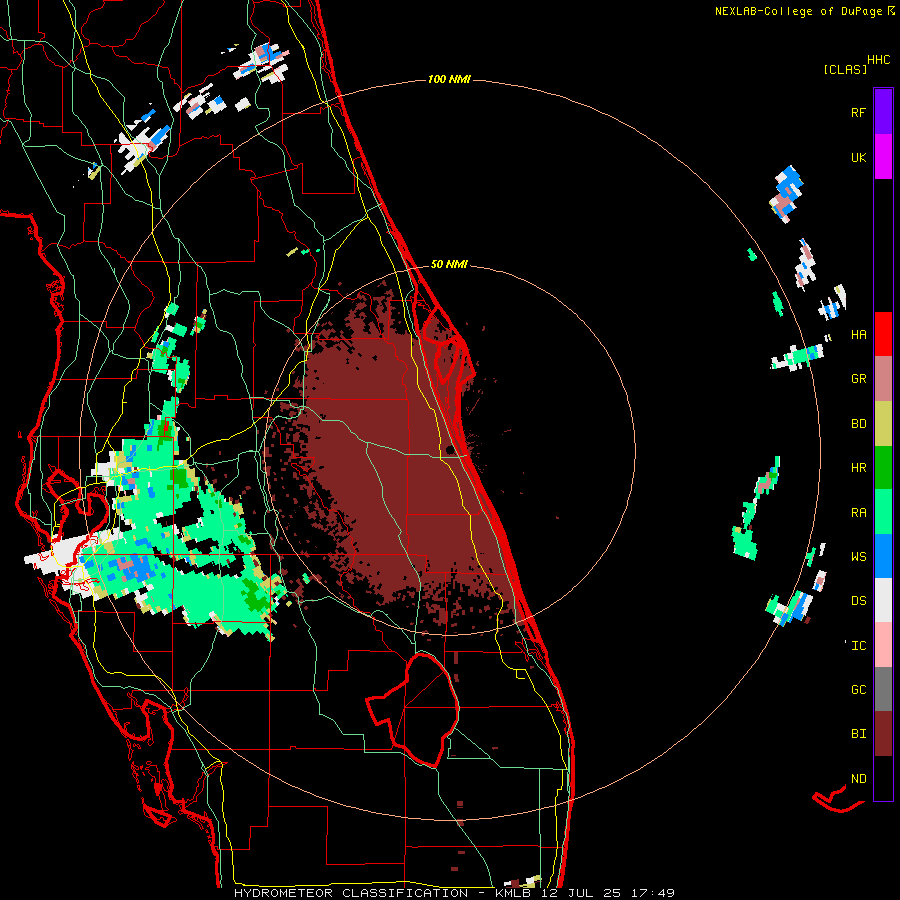Click the red HA legend color swatch
This screenshot has height=900, width=900.
[x=883, y=334]
